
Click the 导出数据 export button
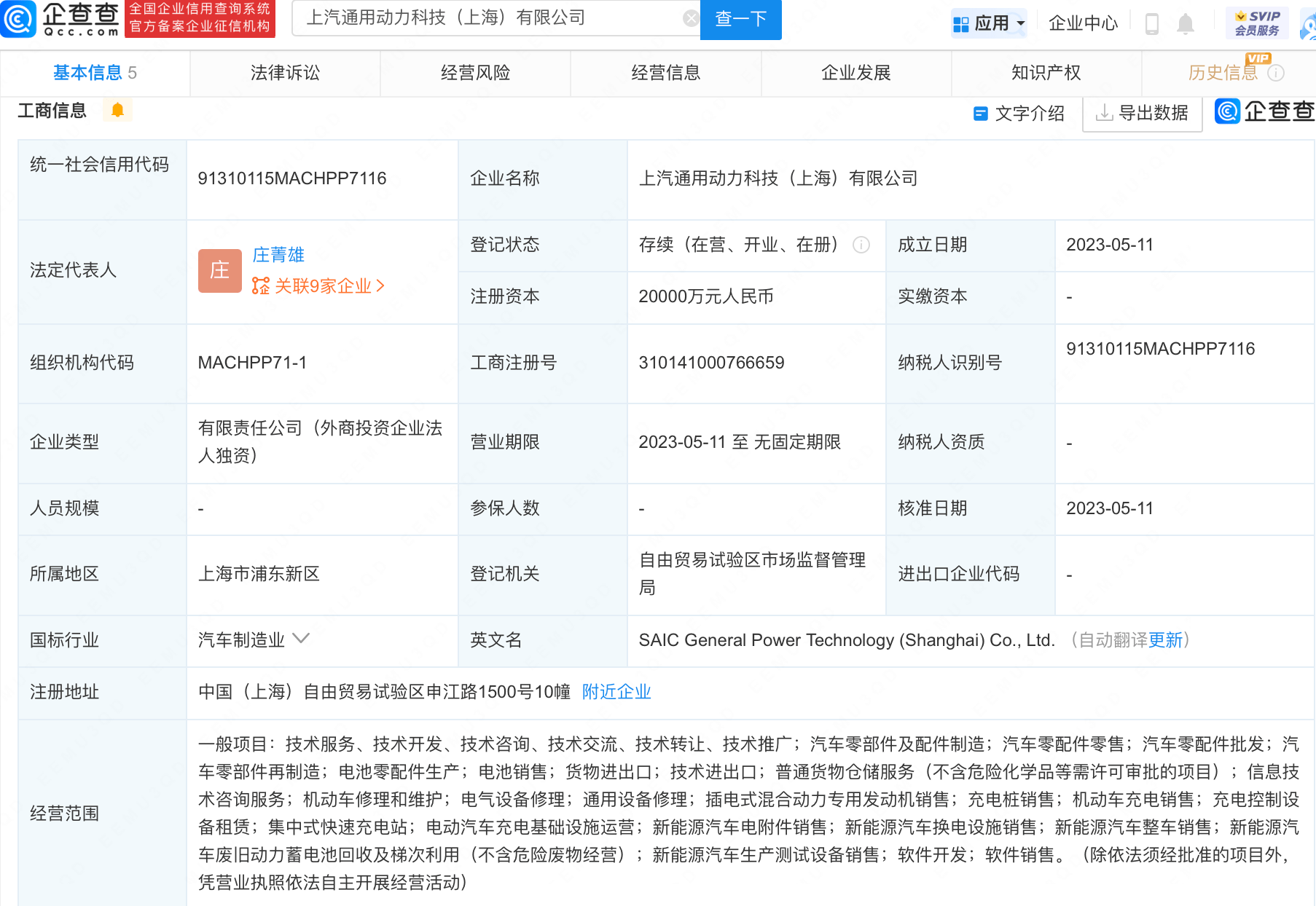[1142, 114]
